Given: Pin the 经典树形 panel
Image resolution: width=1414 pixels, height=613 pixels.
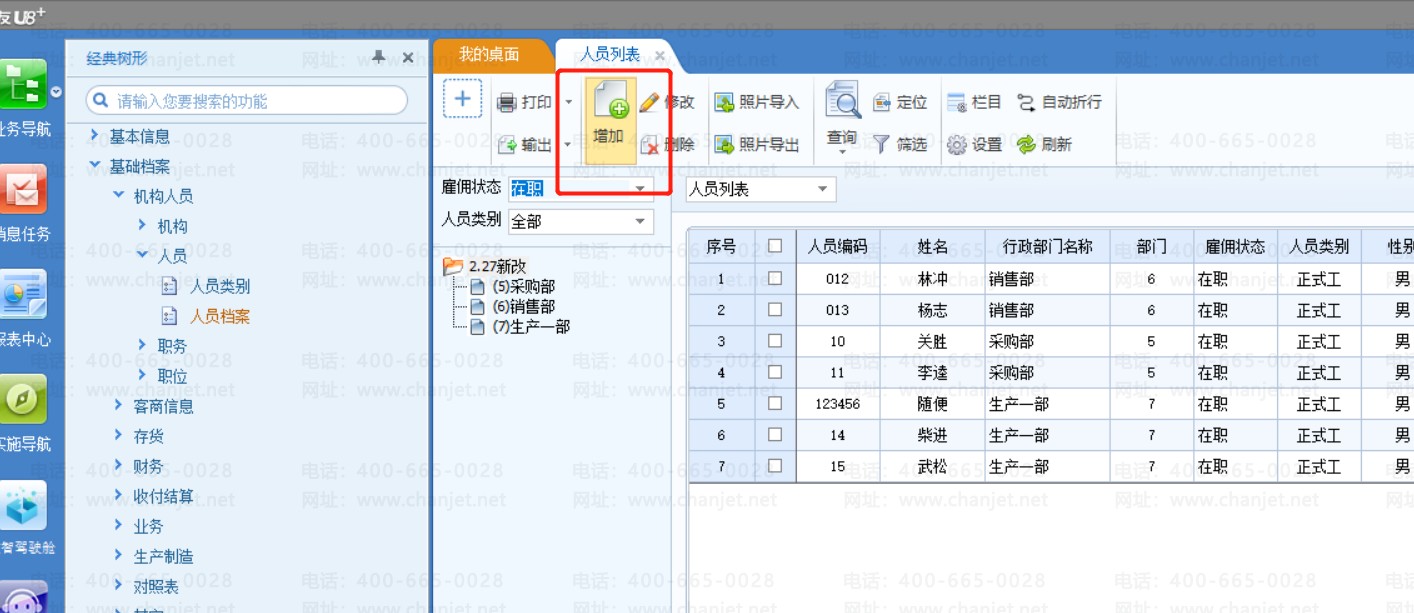Looking at the screenshot, I should (378, 58).
